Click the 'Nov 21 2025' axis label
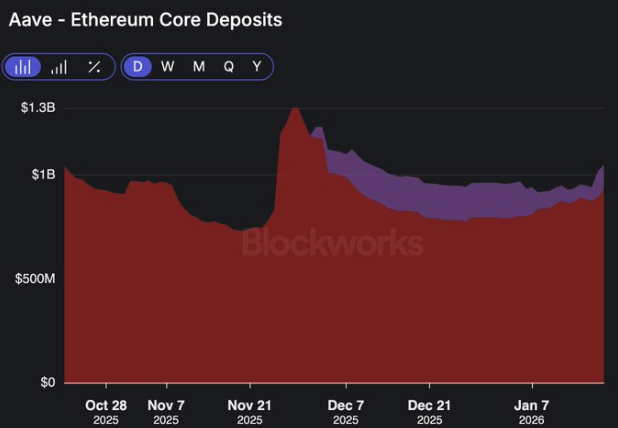The height and width of the screenshot is (428, 618). [x=249, y=412]
